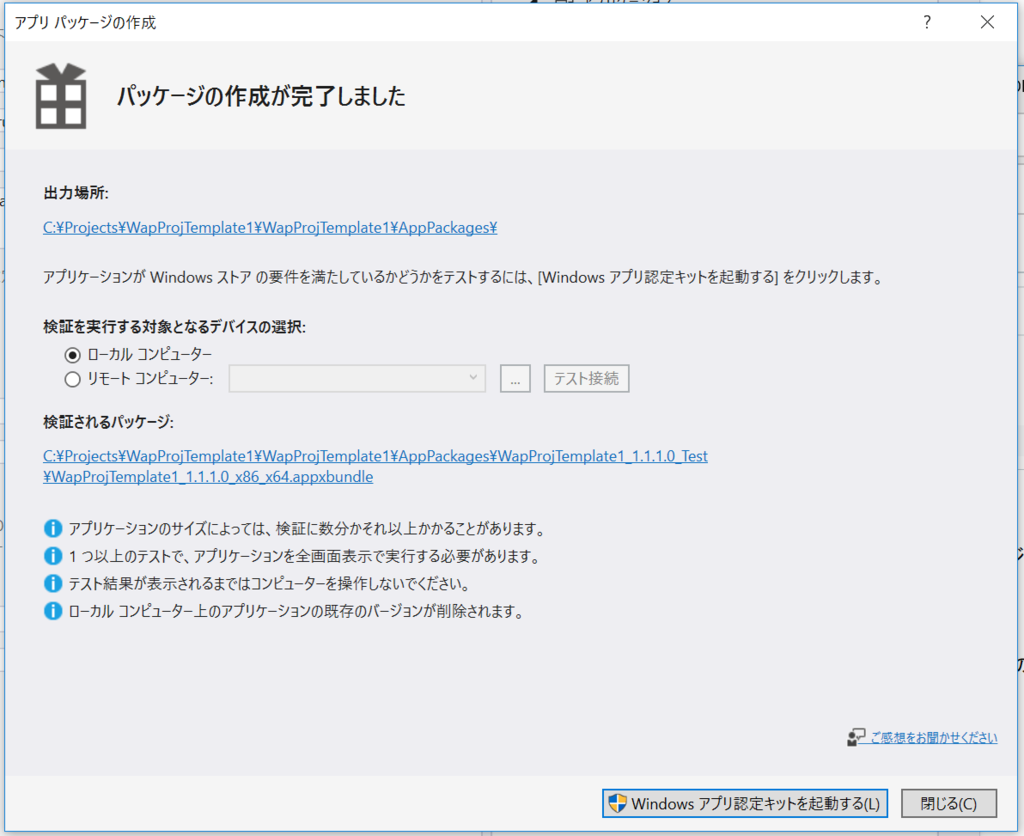
Task: Click the パッケージの作成が完了しました heading
Action: tap(261, 96)
